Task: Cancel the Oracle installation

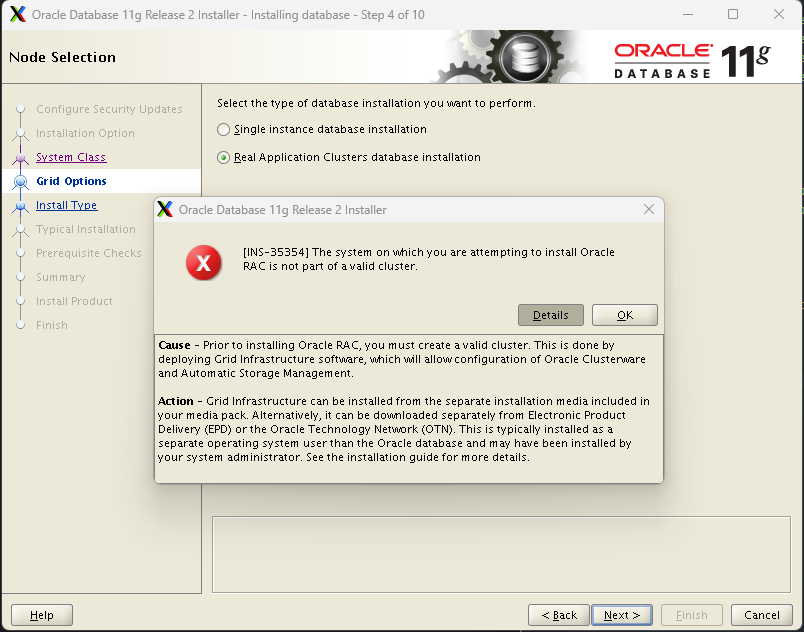Action: pos(761,615)
